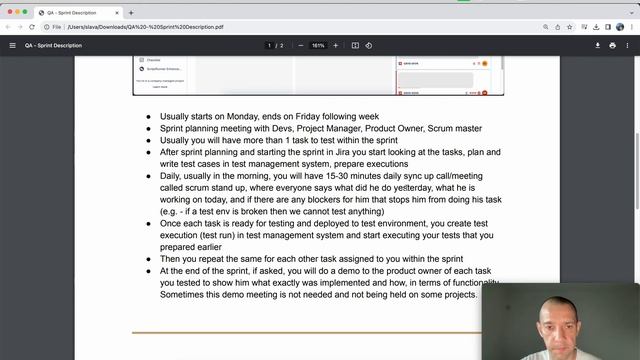Rotate the PDF counterclockwise
Screen dimensions: 640x360
pyautogui.click(x=369, y=46)
